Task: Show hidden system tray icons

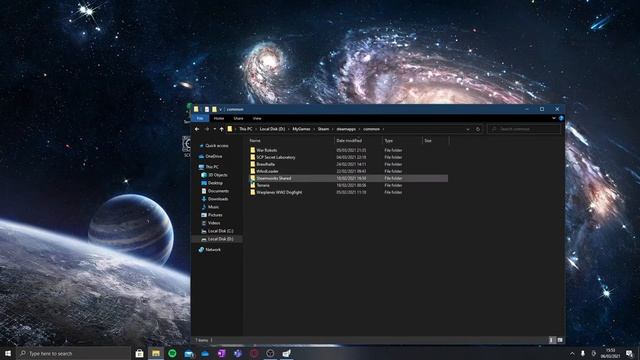Action: click(572, 353)
